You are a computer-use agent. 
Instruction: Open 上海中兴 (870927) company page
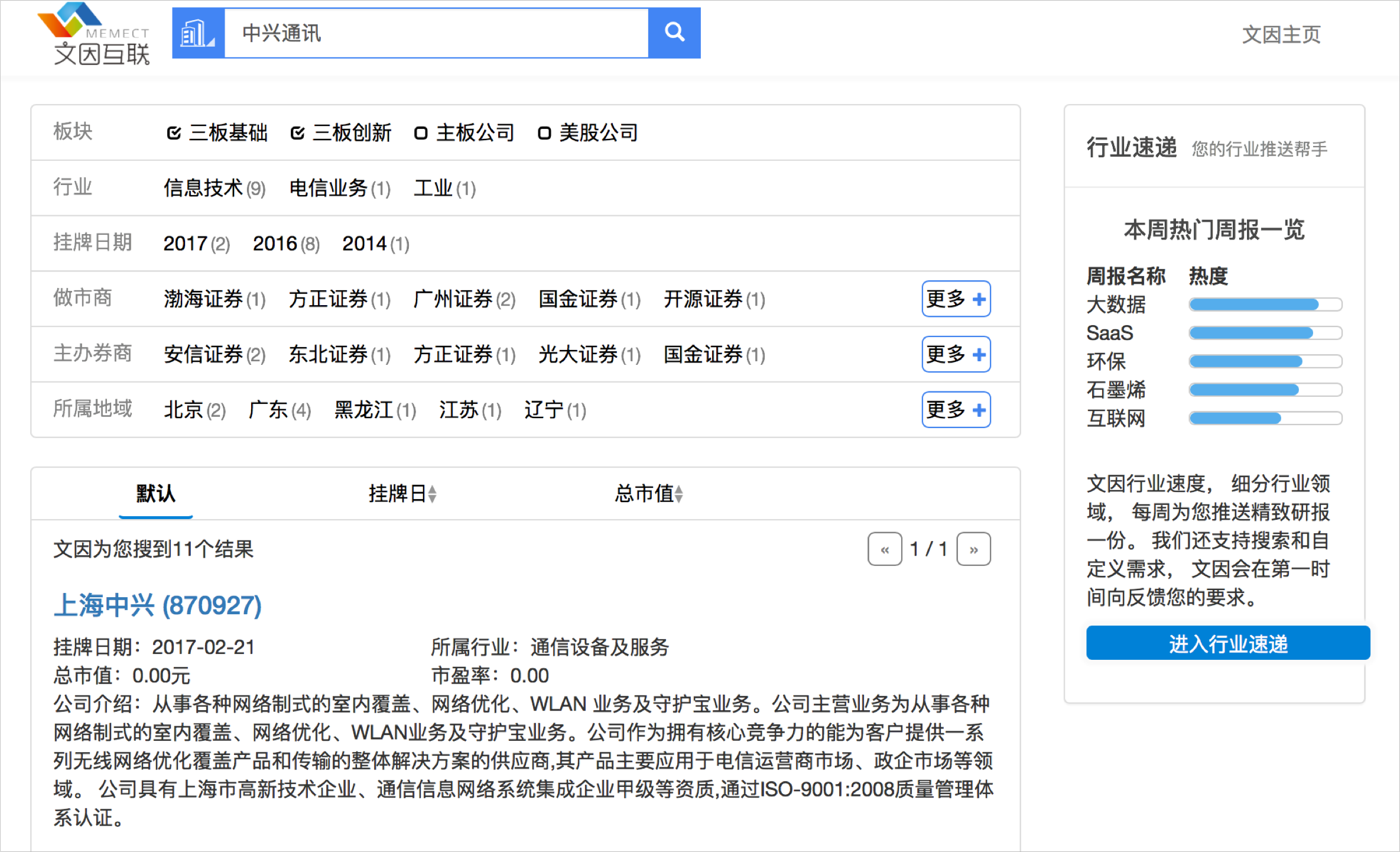coord(158,605)
